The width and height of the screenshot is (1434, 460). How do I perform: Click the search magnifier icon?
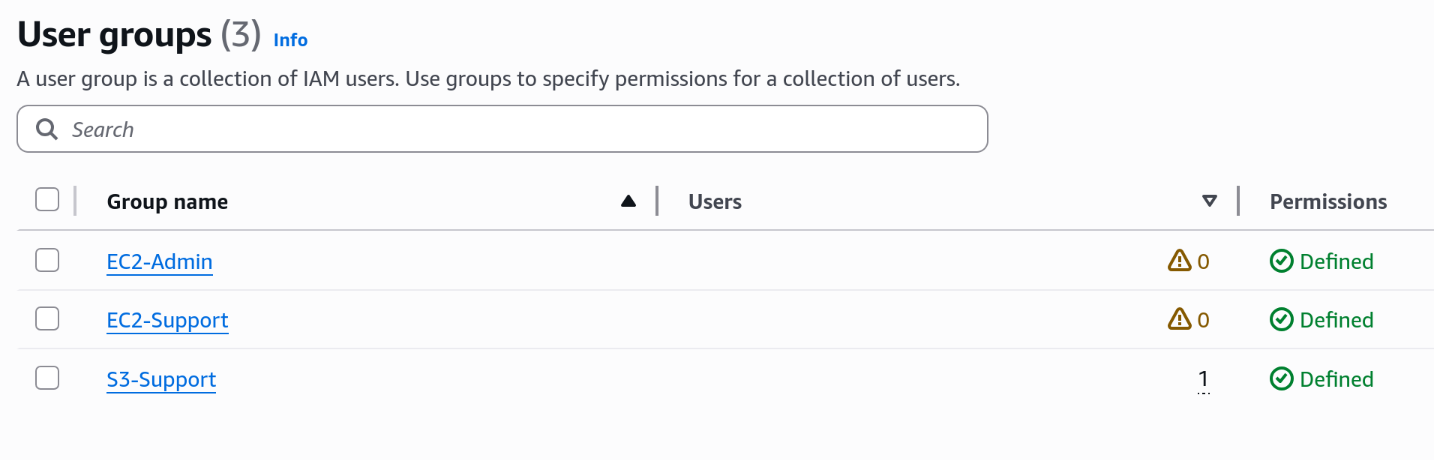(x=46, y=130)
